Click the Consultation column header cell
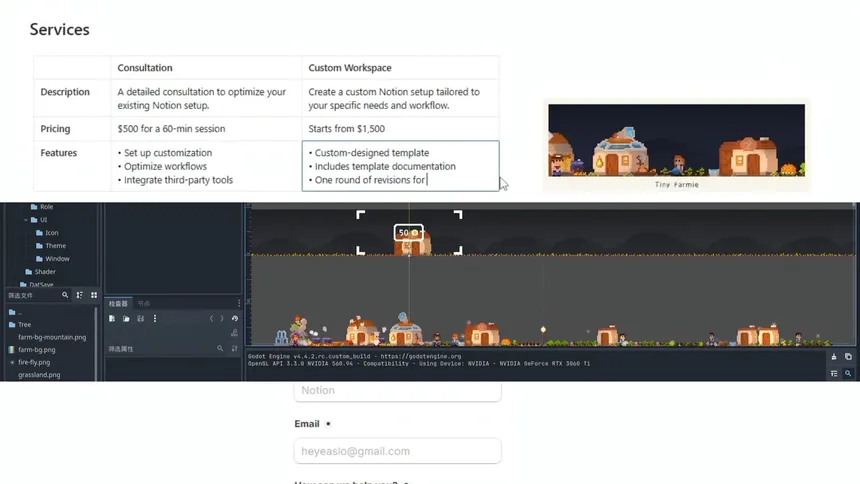The width and height of the screenshot is (860, 484). [206, 67]
